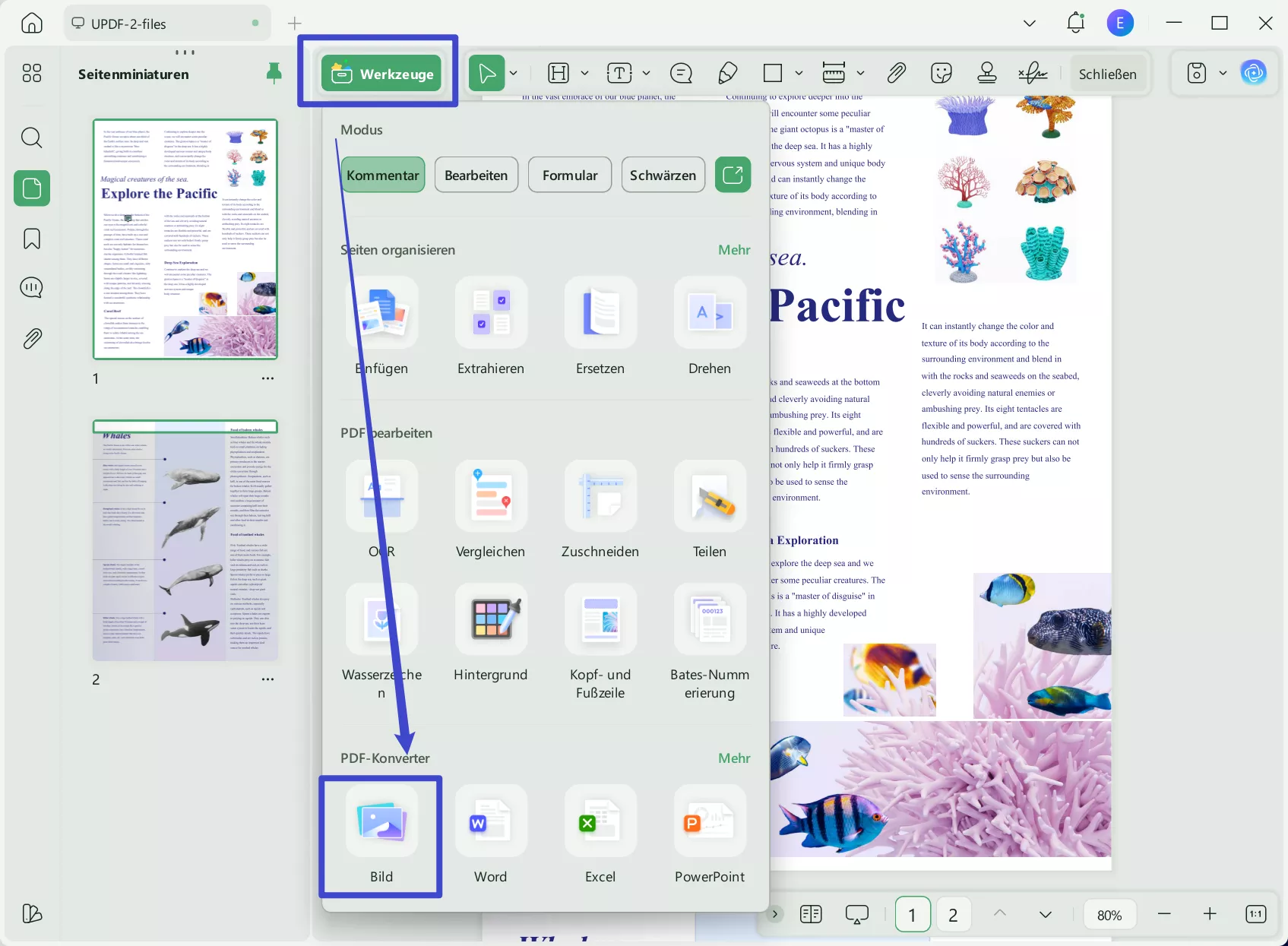Click the Schließen button
1288x946 pixels.
[1107, 74]
